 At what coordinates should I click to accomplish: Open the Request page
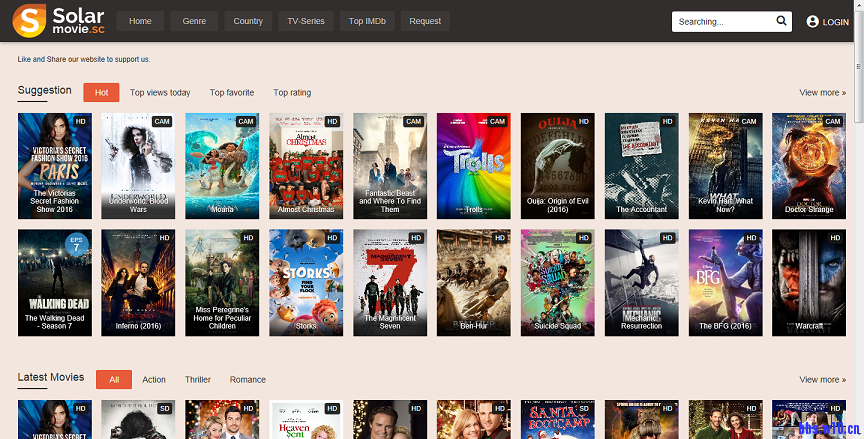[x=425, y=21]
